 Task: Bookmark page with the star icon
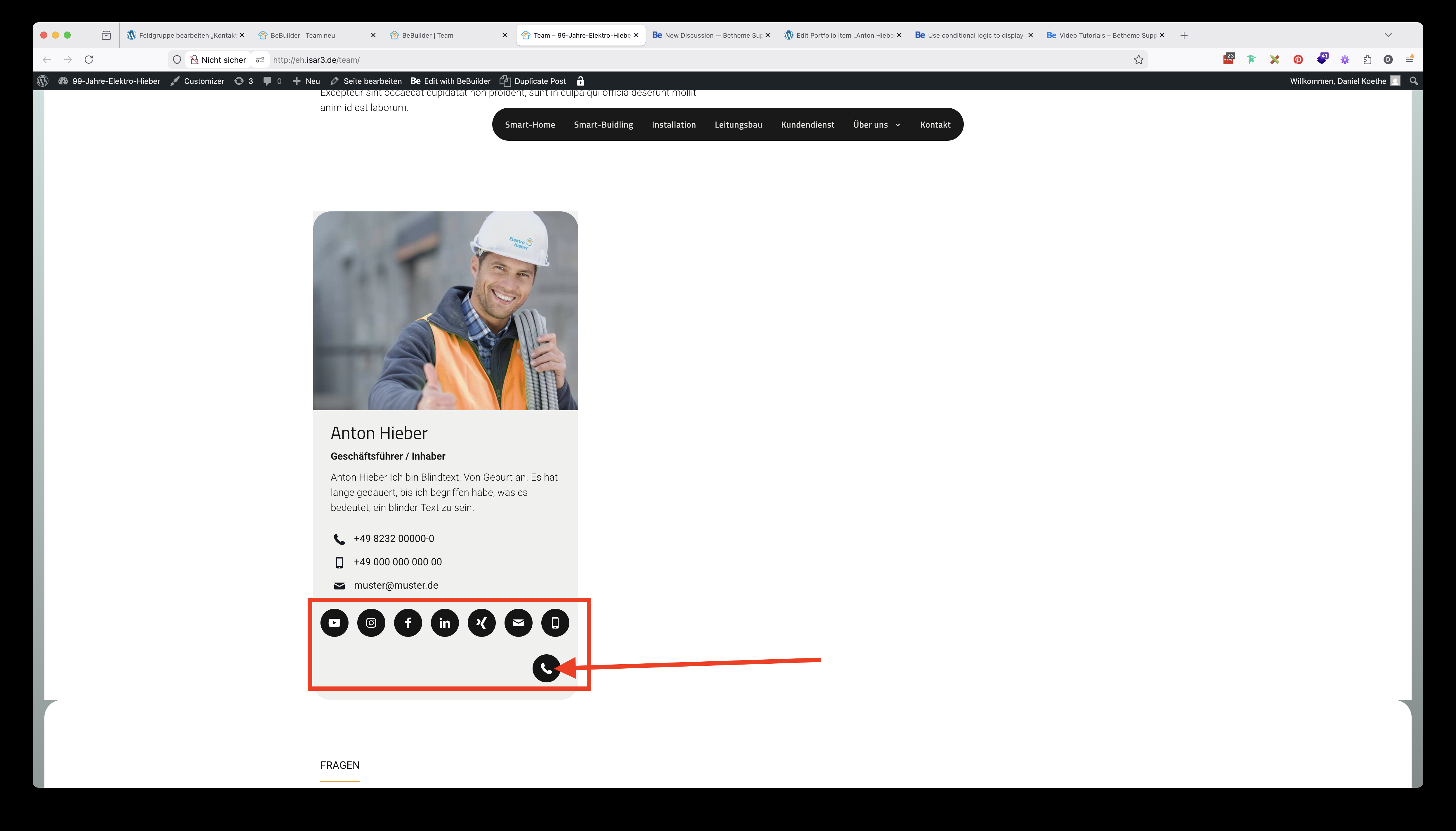coord(1138,60)
